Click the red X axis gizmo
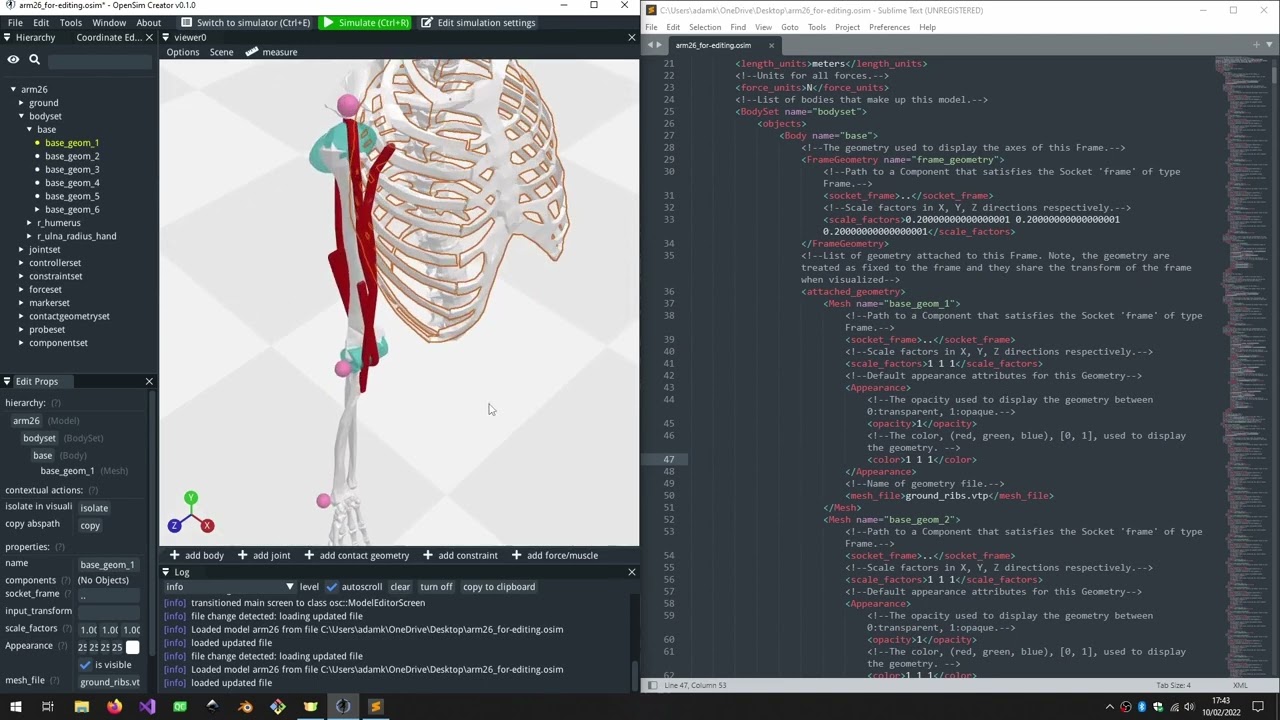 pyautogui.click(x=207, y=525)
